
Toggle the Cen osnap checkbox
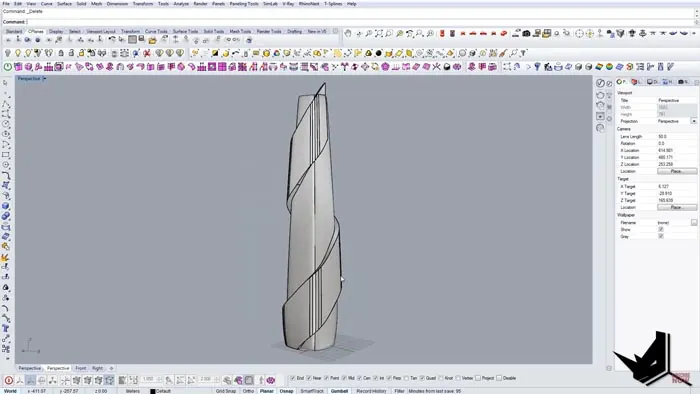click(x=359, y=378)
